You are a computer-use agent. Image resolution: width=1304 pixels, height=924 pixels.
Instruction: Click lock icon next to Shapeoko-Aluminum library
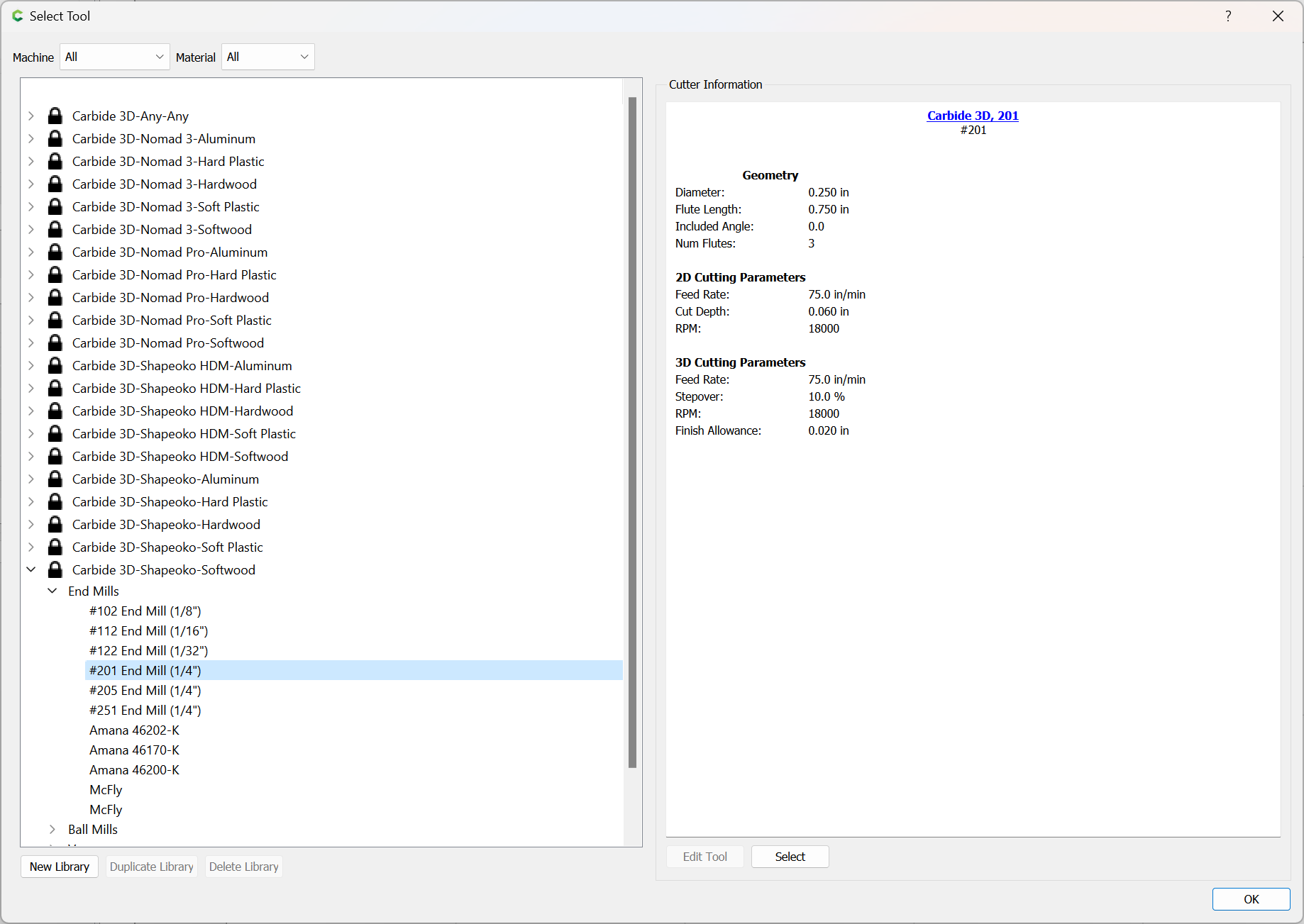click(x=55, y=479)
